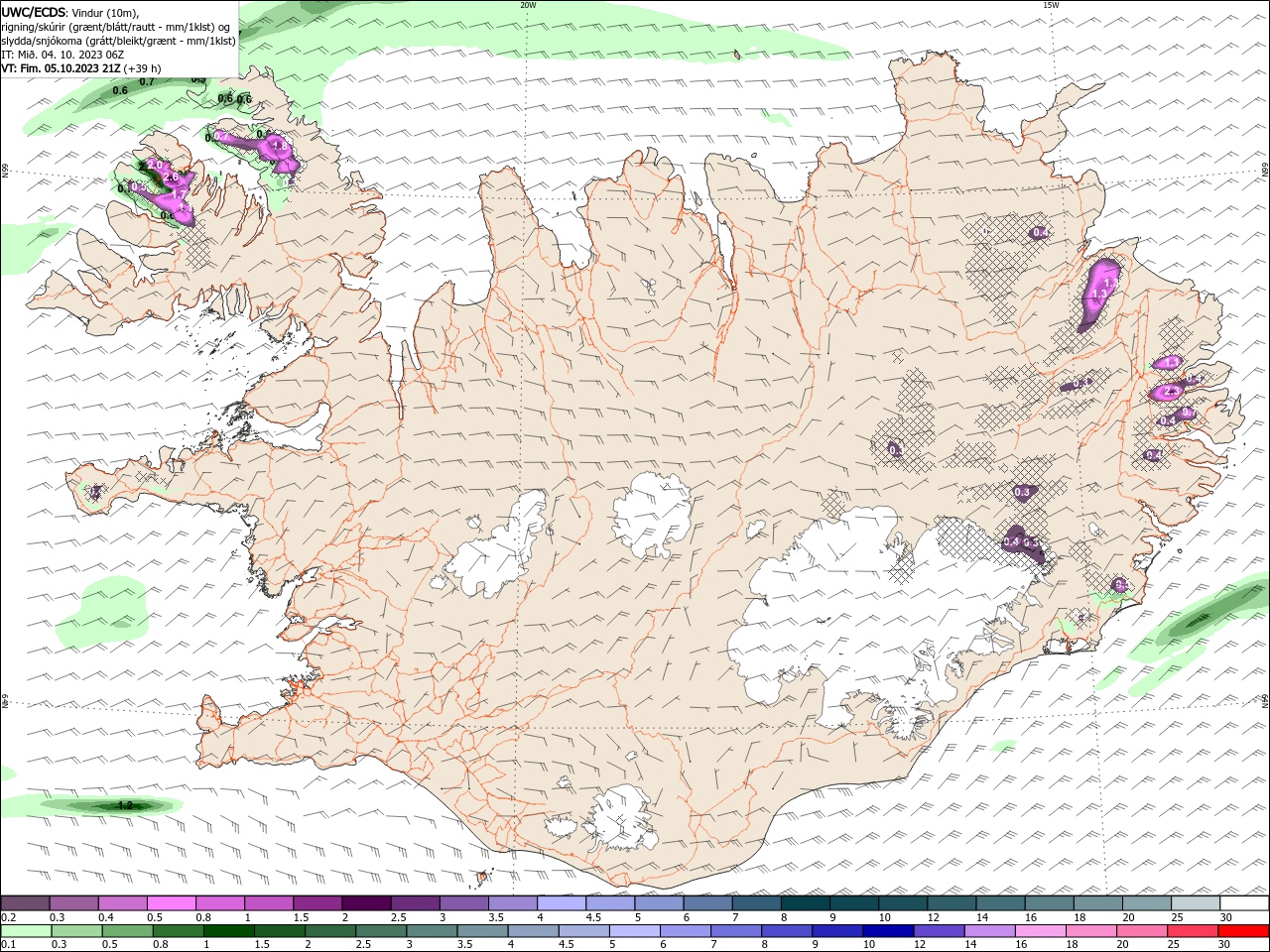The image size is (1270, 952).
Task: Click the 2.0 snowfall value in the Westfjords
Action: pos(156,165)
